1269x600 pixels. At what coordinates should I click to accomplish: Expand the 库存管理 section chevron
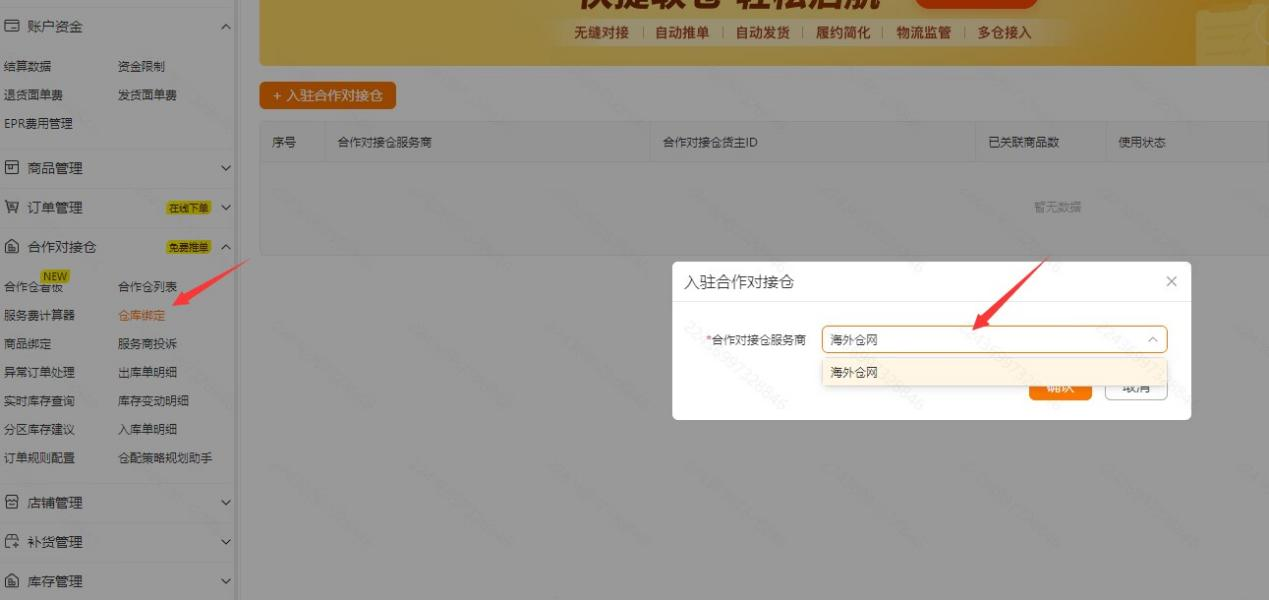[225, 582]
